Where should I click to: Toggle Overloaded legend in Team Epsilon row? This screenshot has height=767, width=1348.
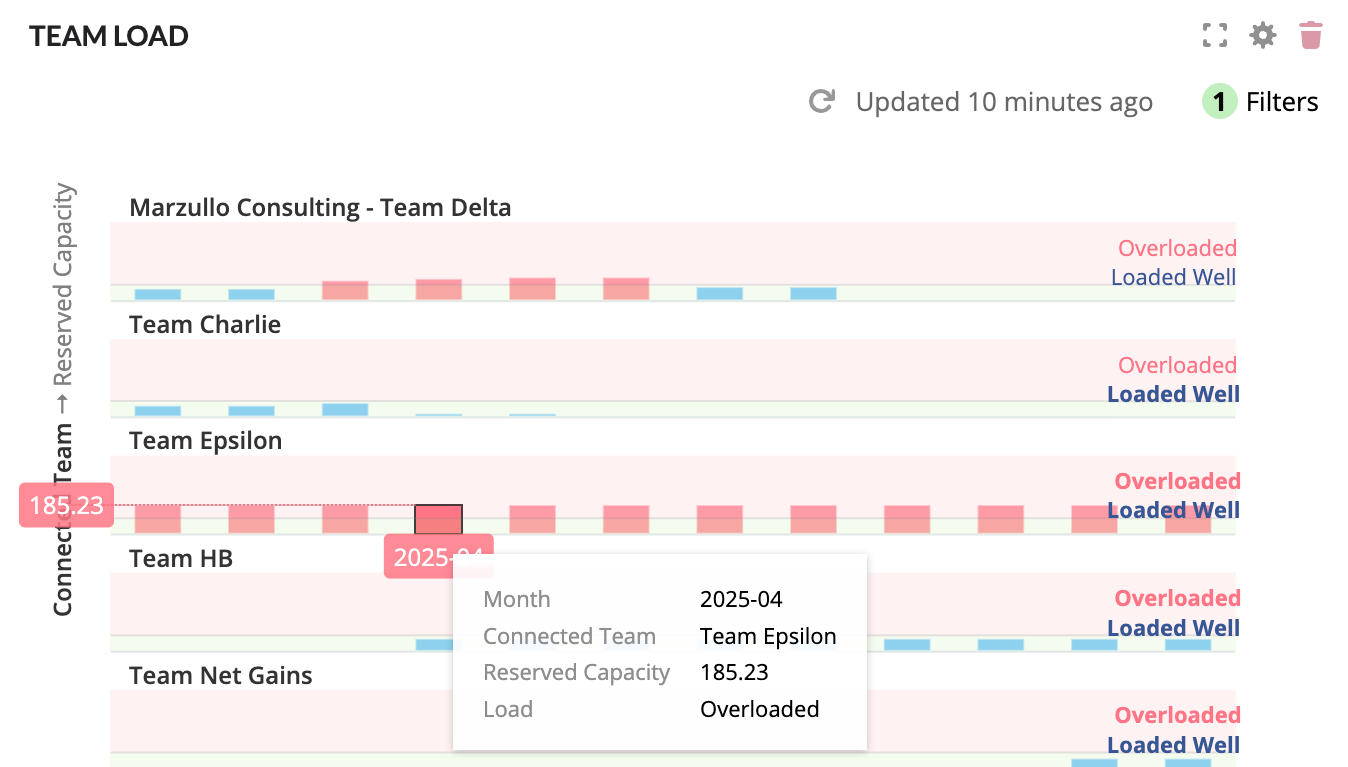pyautogui.click(x=1177, y=481)
